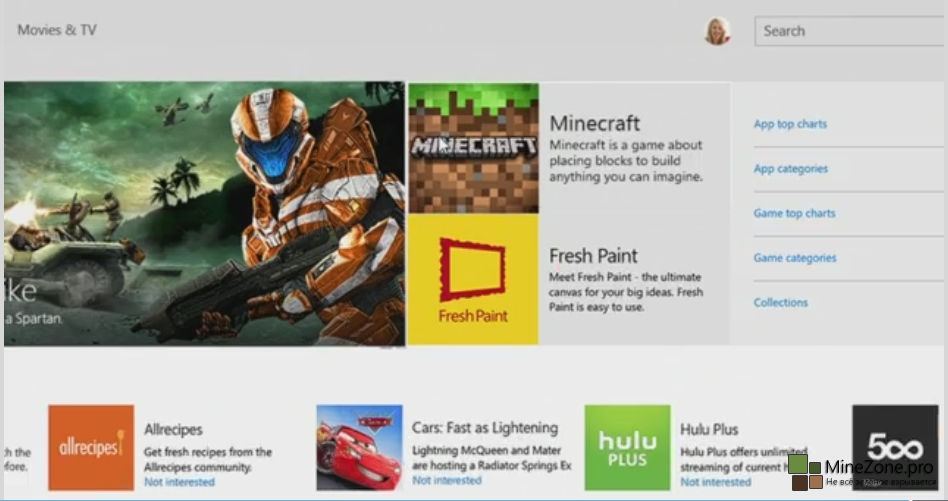Open the Minecraft title text
The height and width of the screenshot is (501, 948).
pyautogui.click(x=594, y=123)
